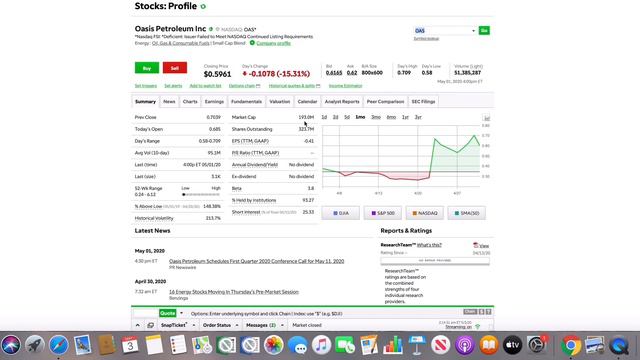Open the Quote type dropdown arrow
The height and width of the screenshot is (360, 640).
click(181, 313)
